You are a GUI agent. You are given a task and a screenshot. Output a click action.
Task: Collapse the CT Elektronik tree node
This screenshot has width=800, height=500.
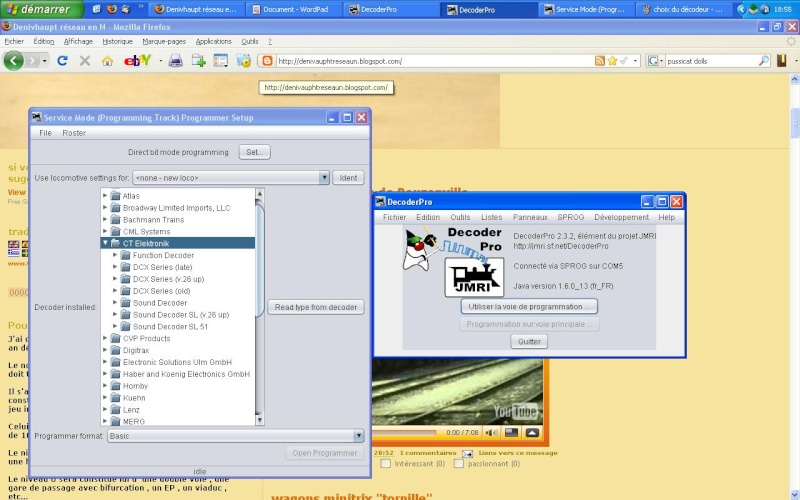point(105,243)
